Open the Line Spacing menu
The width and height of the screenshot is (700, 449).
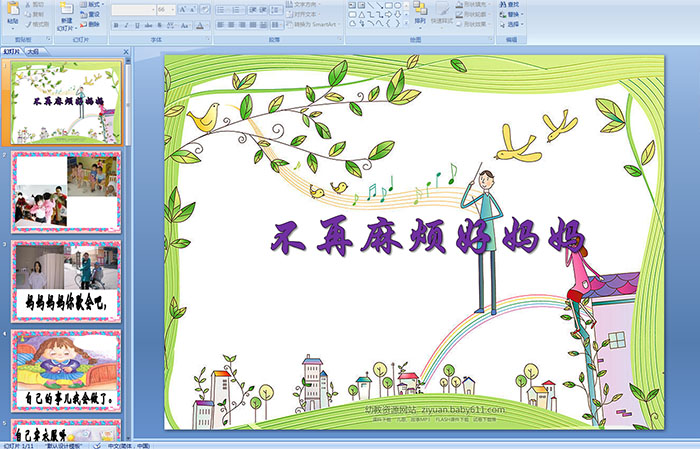(x=276, y=9)
